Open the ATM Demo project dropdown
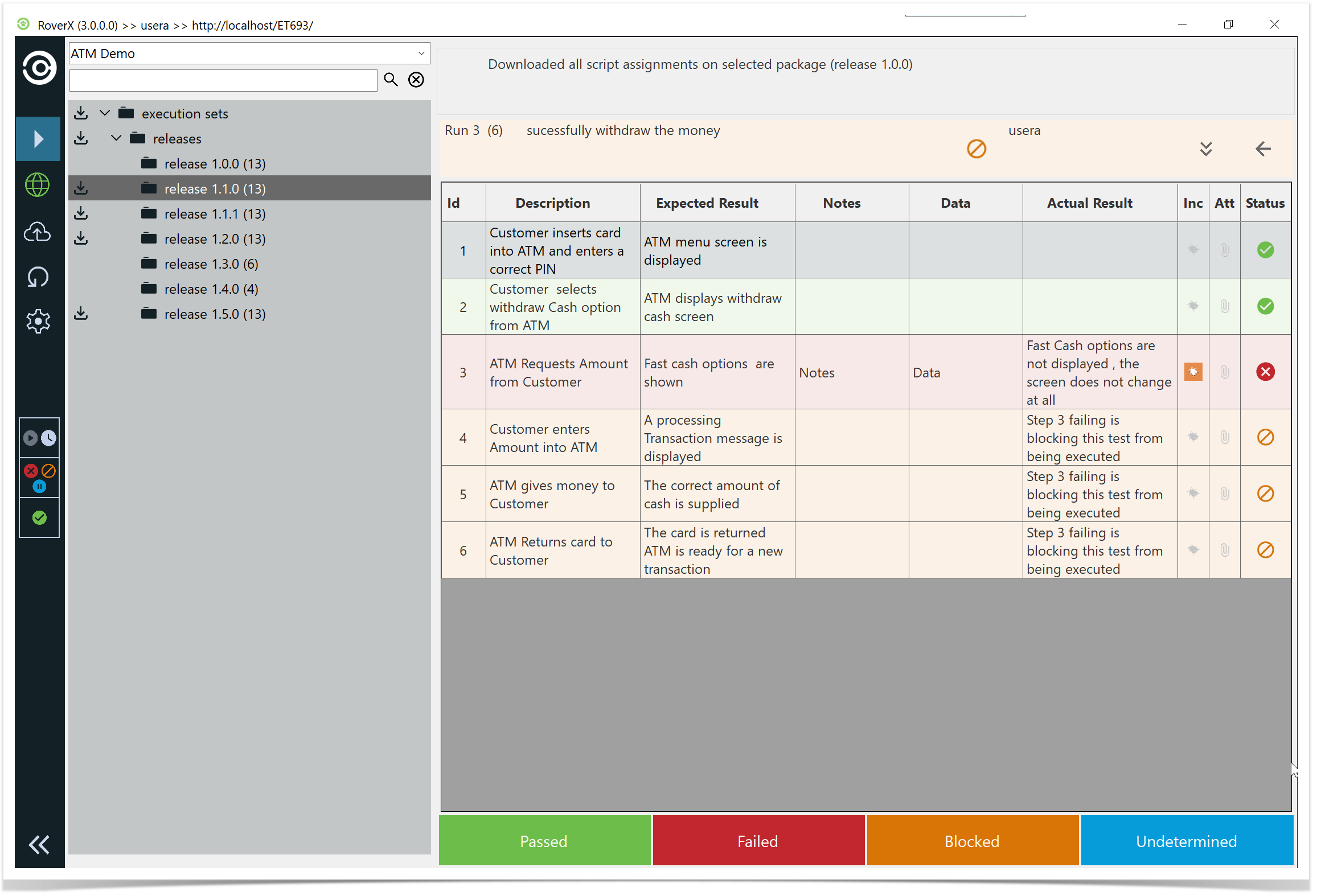This screenshot has width=1317, height=896. pos(421,54)
